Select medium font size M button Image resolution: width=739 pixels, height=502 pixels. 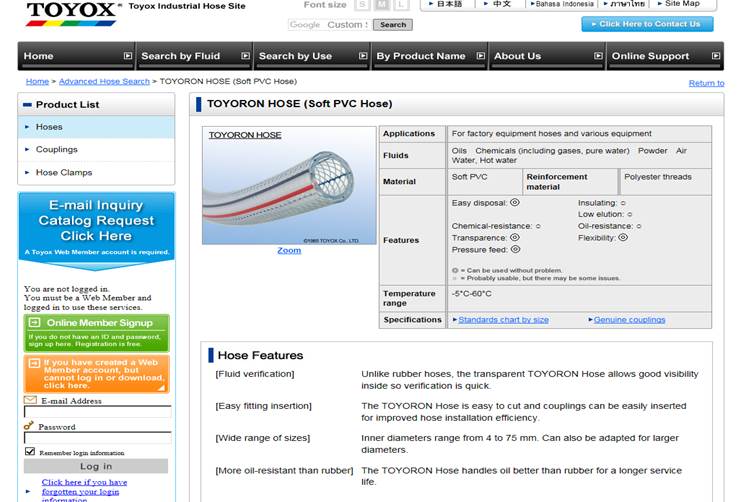(x=382, y=4)
